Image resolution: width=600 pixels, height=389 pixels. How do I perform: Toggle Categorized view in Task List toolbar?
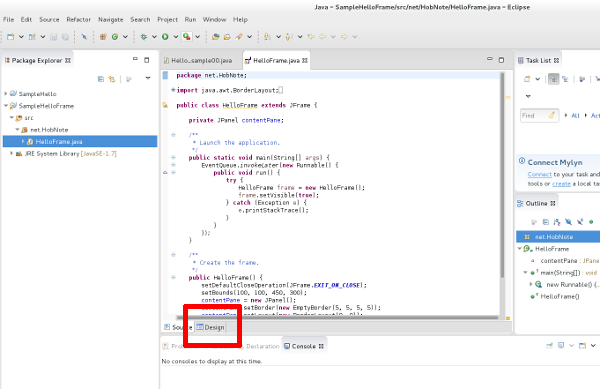[553, 79]
